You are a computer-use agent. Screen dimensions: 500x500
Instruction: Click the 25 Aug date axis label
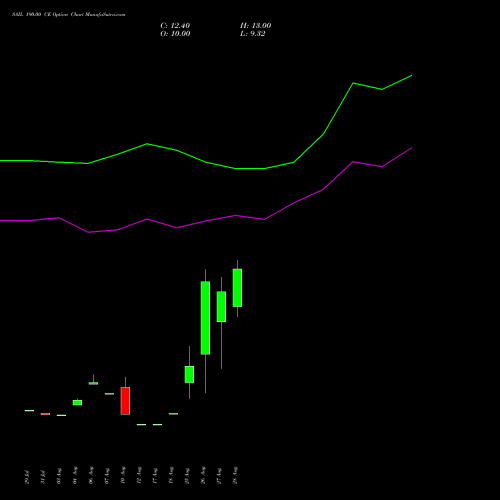[x=187, y=475]
